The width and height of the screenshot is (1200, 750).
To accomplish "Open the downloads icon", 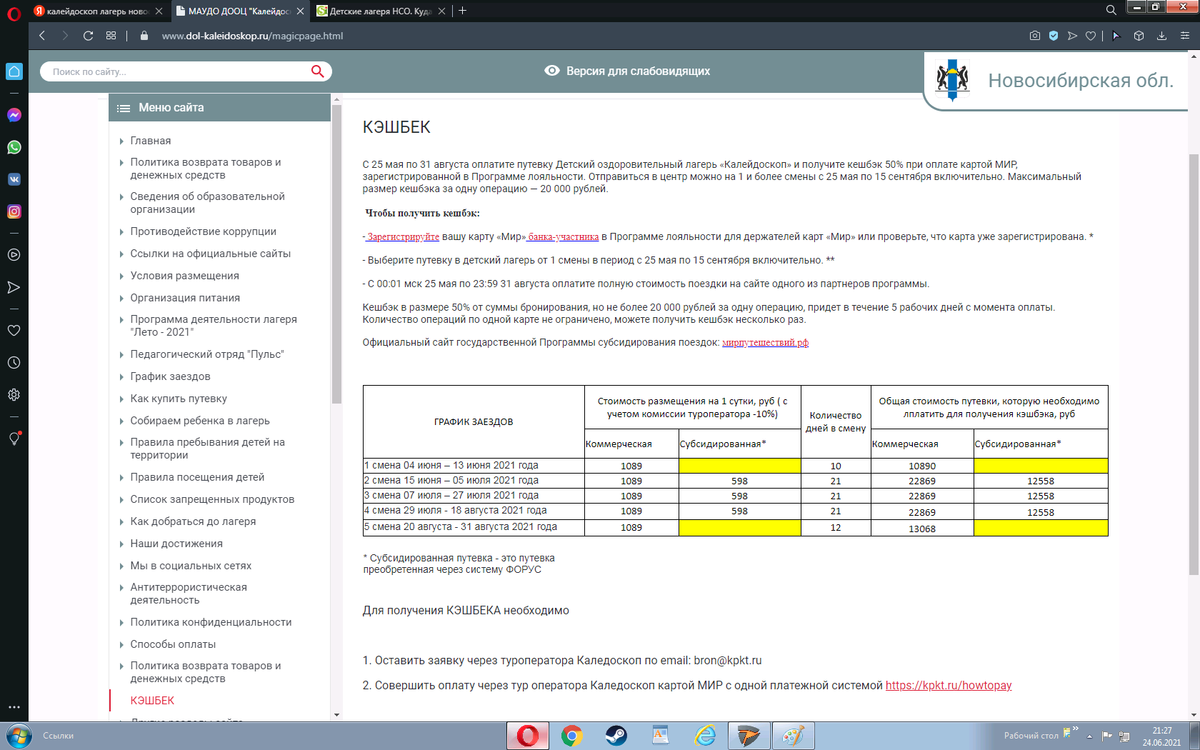I will pos(1160,35).
